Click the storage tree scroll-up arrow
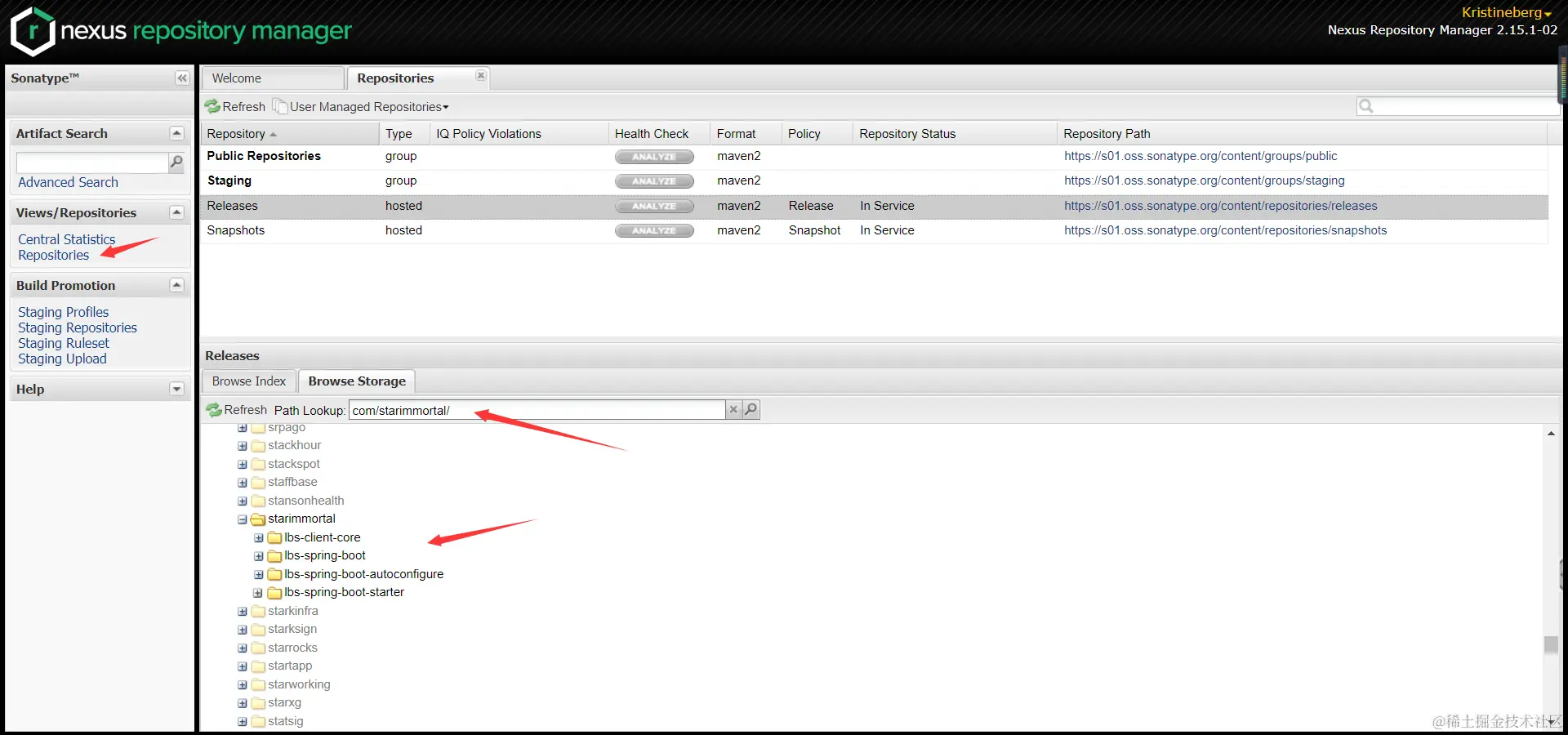 (x=1551, y=434)
